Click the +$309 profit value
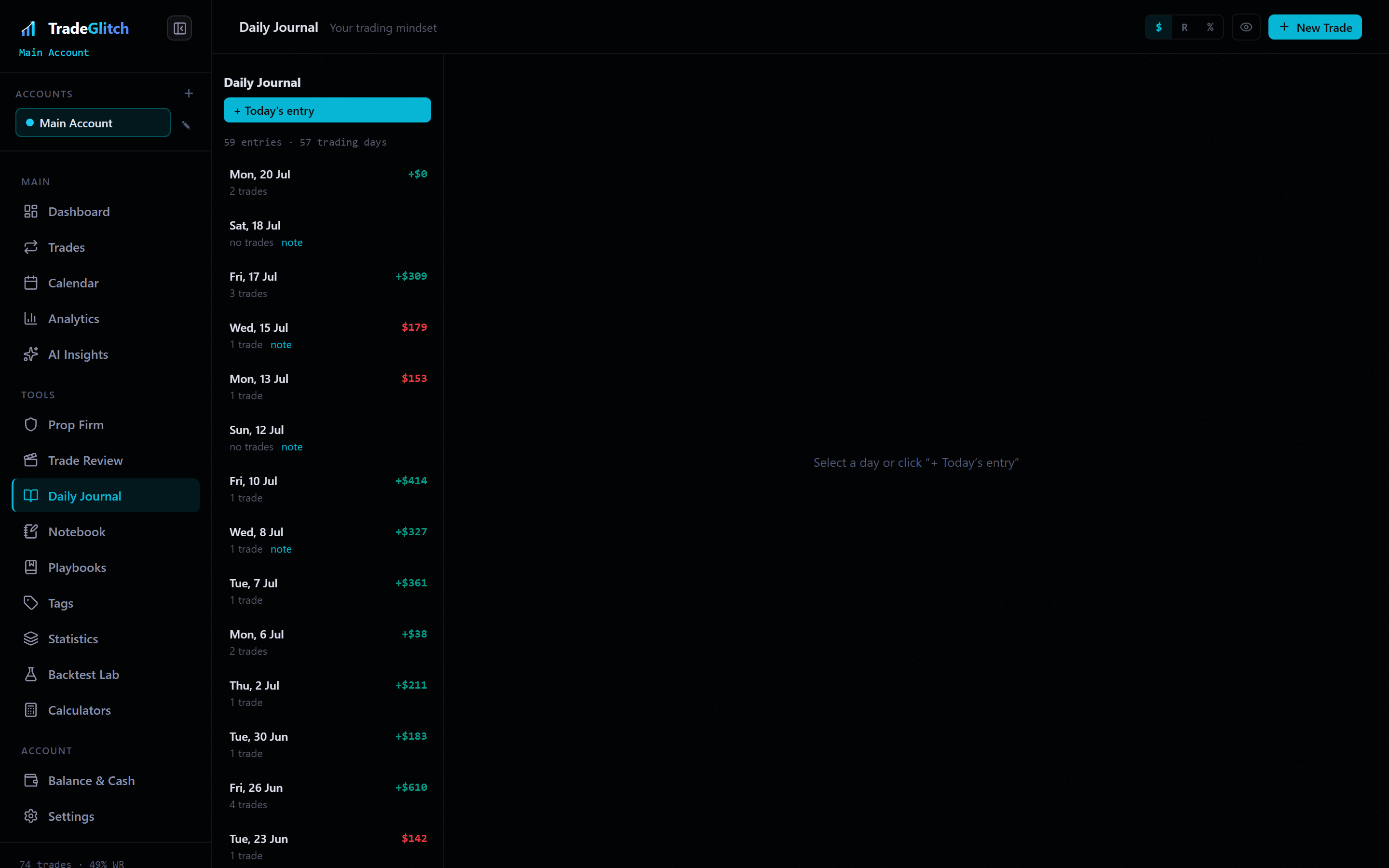The height and width of the screenshot is (868, 1389). tap(411, 276)
